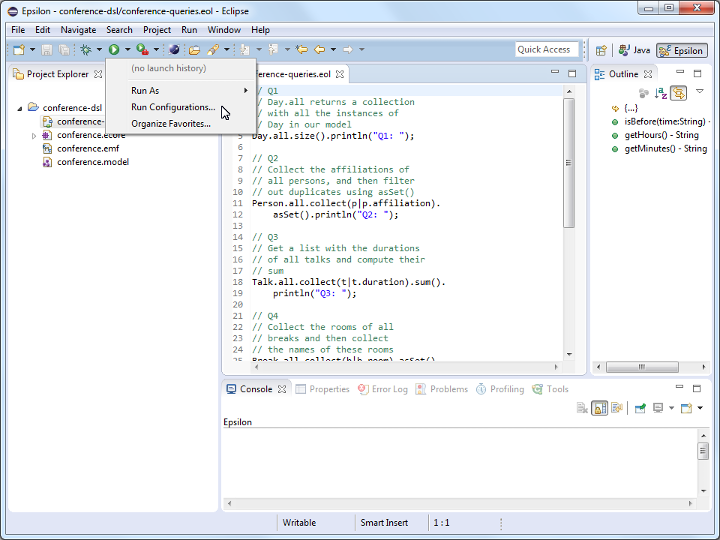
Task: Select Run Configurations... menu entry
Action: pyautogui.click(x=172, y=107)
